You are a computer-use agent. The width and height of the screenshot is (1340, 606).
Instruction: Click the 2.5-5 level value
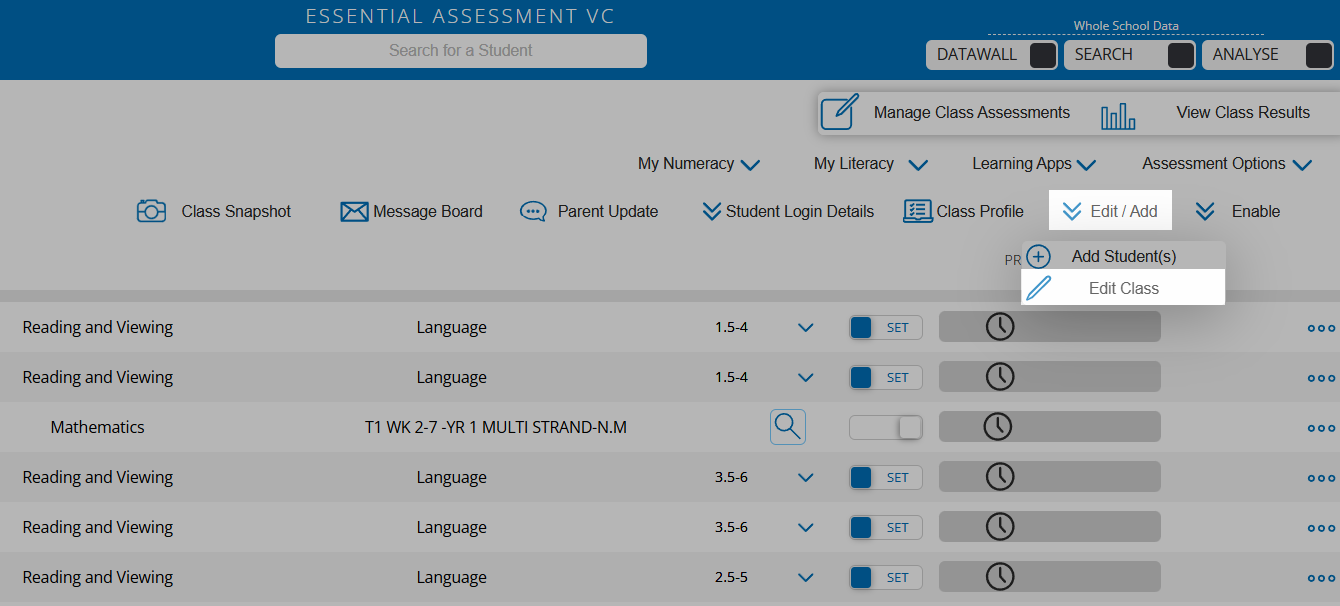coord(731,577)
